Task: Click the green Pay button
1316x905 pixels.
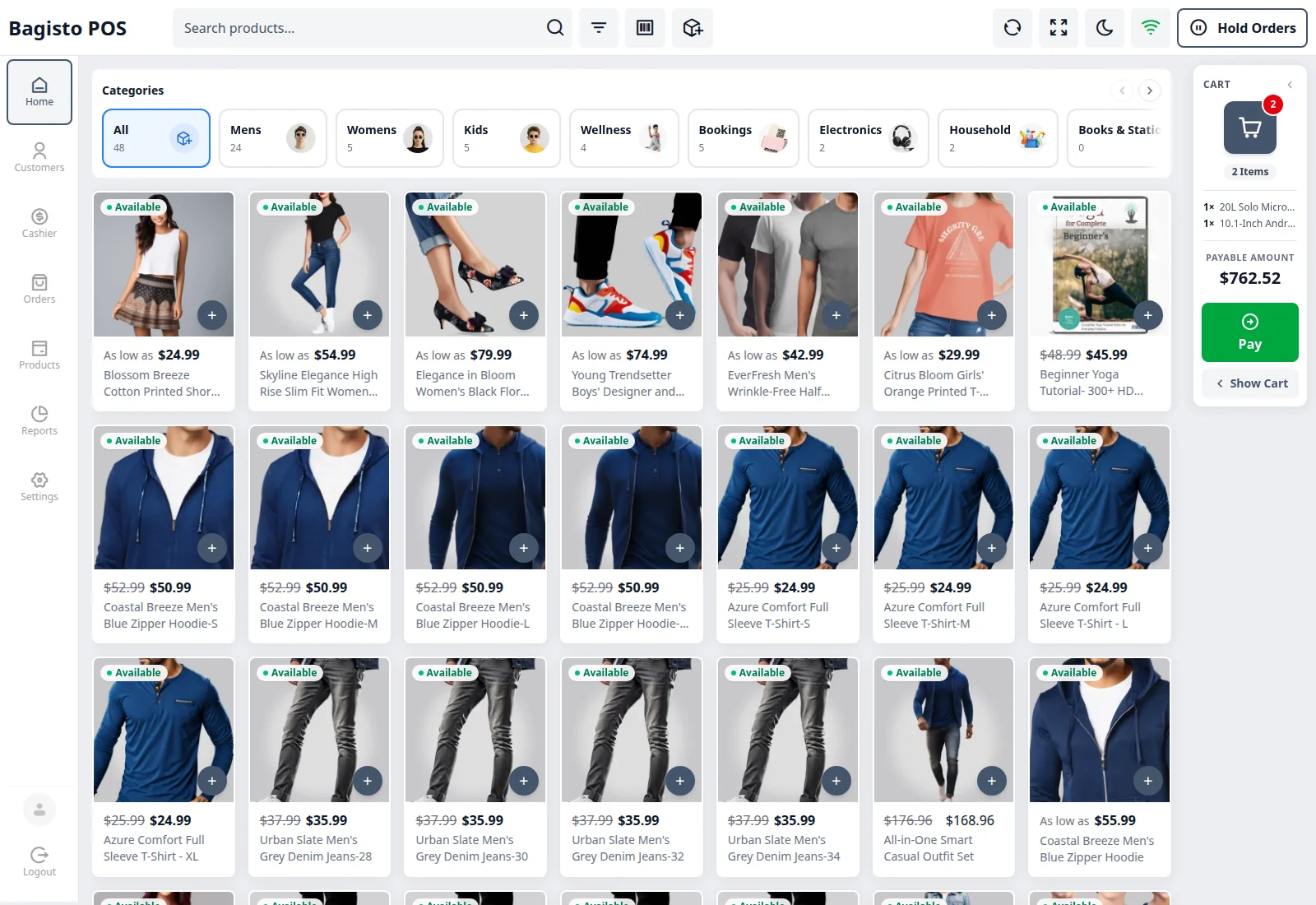Action: pyautogui.click(x=1250, y=332)
